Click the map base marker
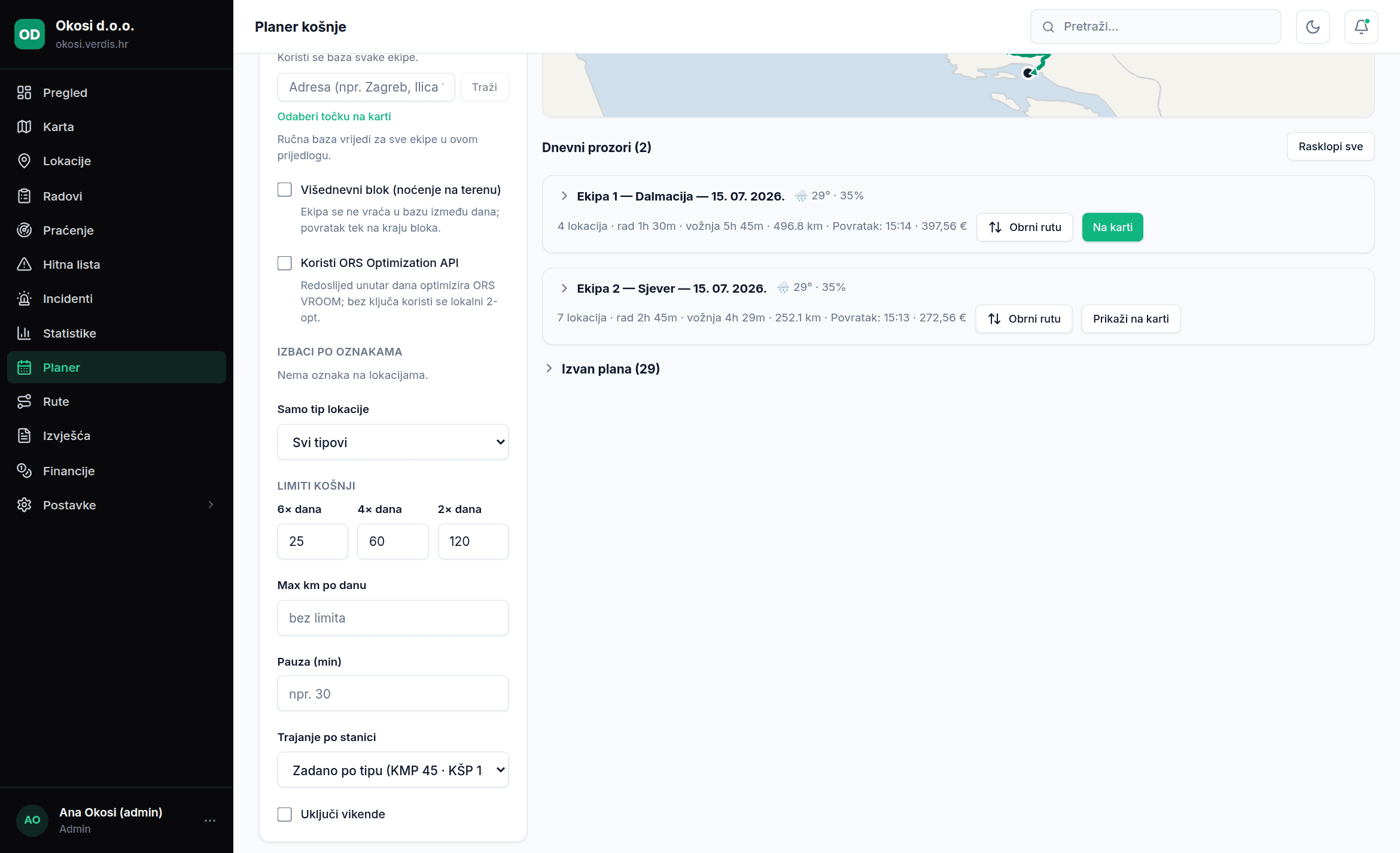The width and height of the screenshot is (1400, 853). click(x=1028, y=73)
